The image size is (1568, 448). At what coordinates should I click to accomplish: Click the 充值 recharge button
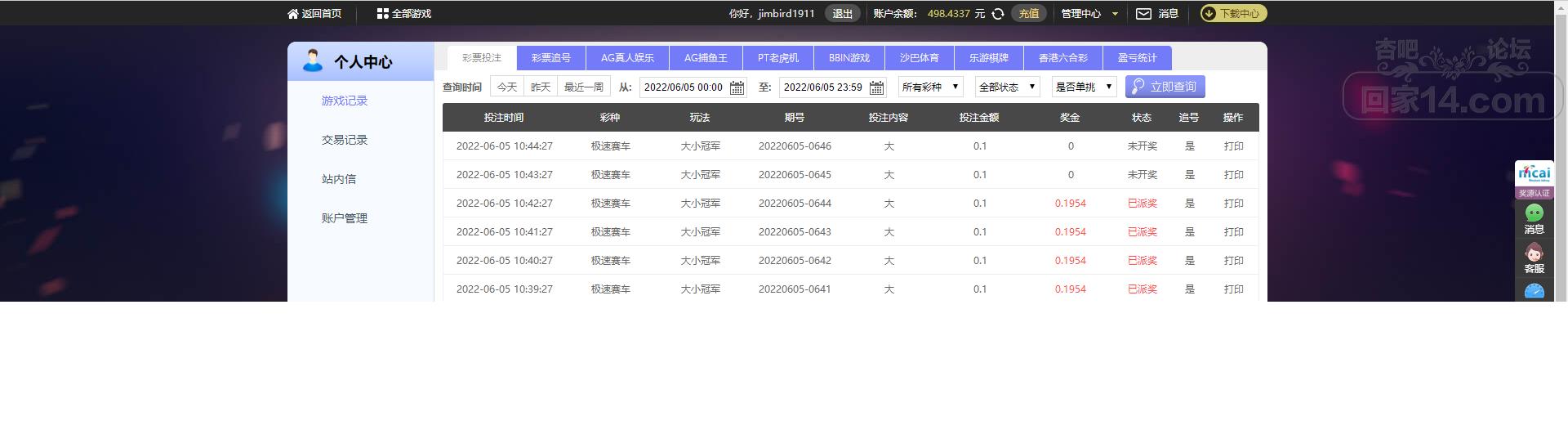[1029, 14]
